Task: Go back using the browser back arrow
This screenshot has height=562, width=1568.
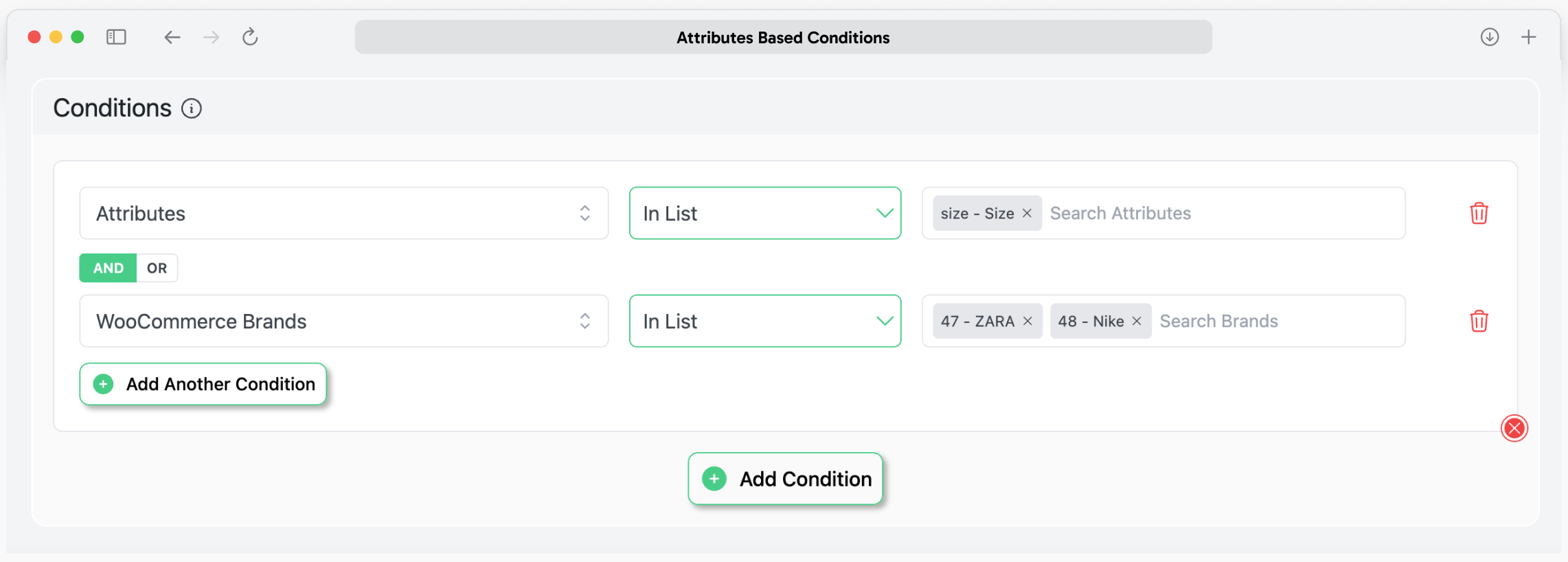Action: [x=172, y=37]
